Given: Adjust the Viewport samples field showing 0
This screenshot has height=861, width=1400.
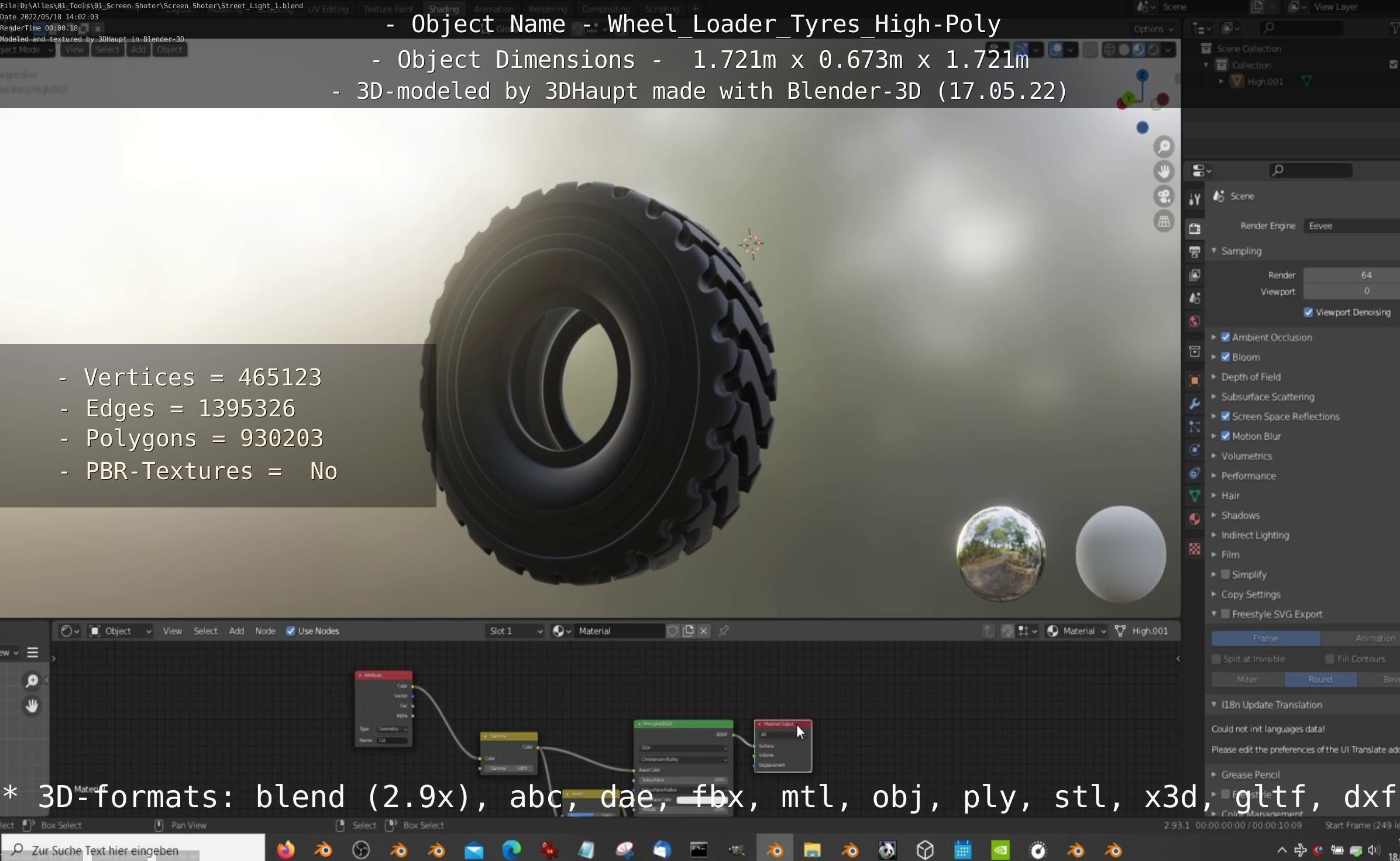Looking at the screenshot, I should [1351, 291].
